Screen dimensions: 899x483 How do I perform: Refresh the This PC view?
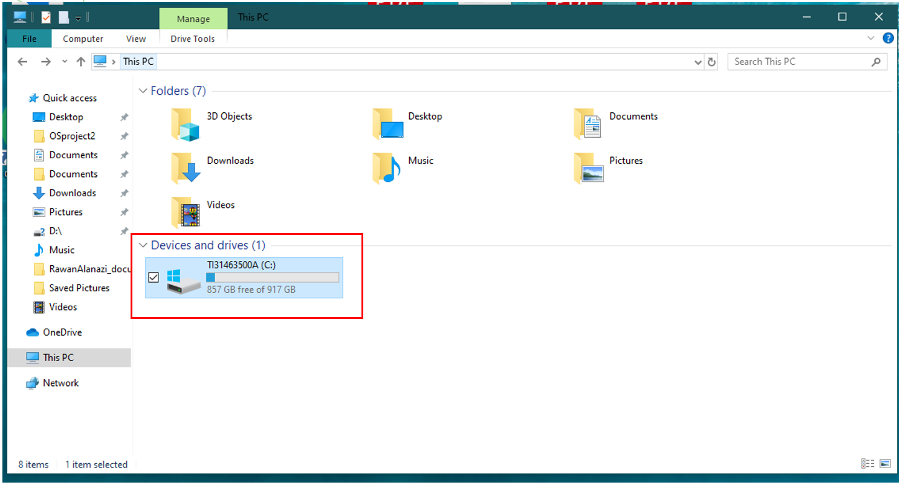pos(712,62)
